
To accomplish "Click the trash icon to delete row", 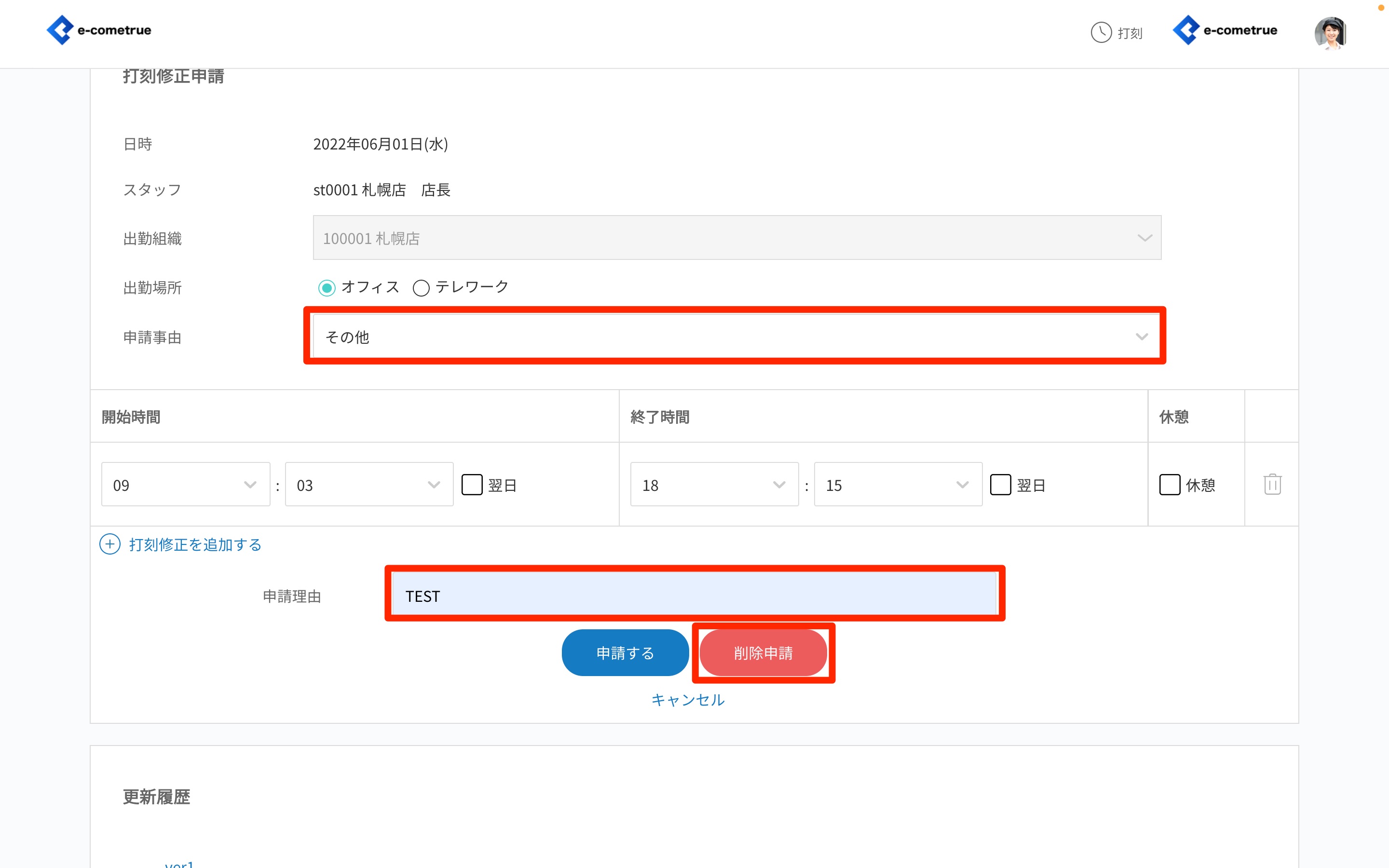I will pos(1272,484).
